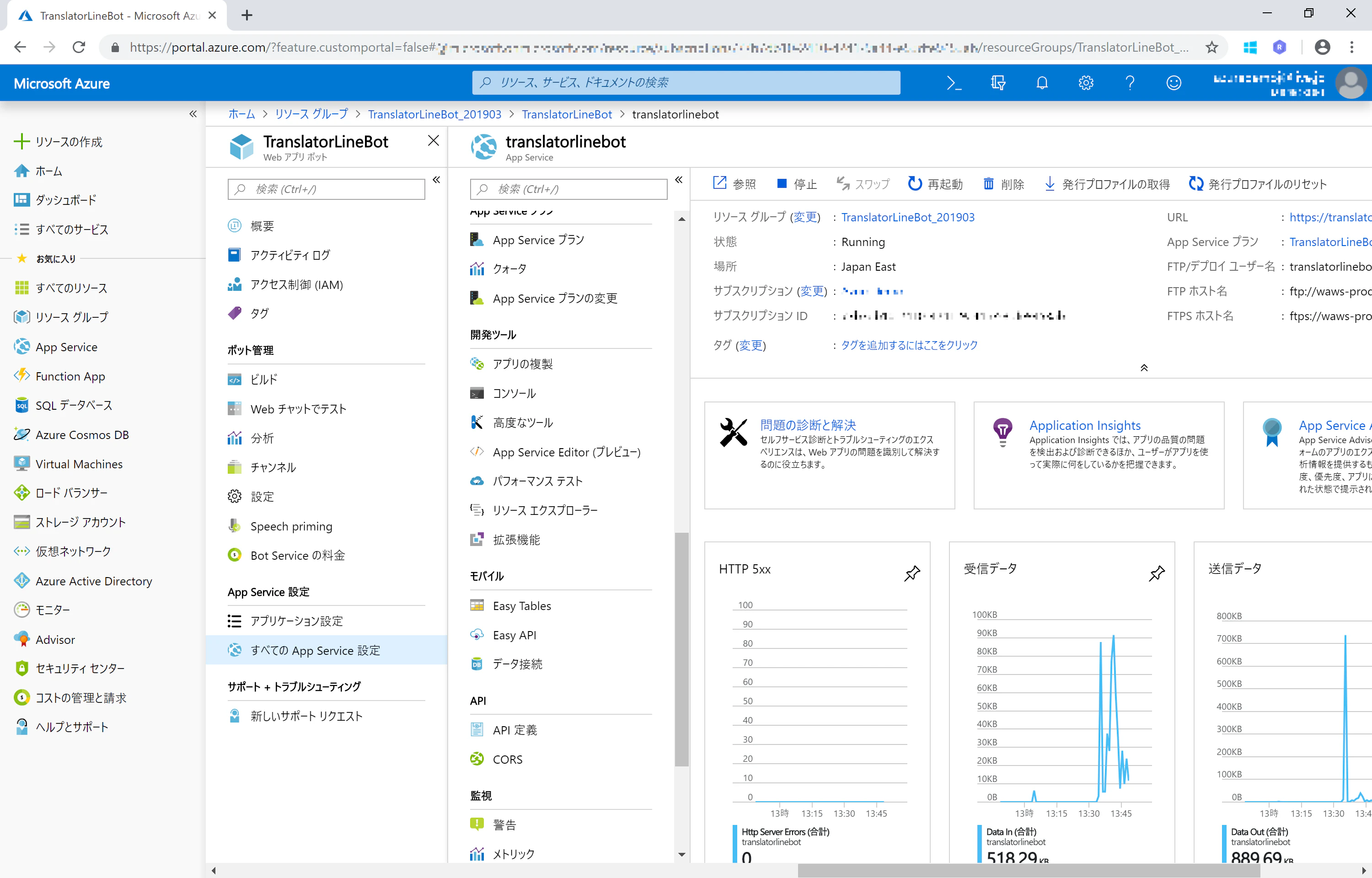Pin the HTTP 5xx chart to dashboard
This screenshot has height=878, width=1372.
pos(912,573)
